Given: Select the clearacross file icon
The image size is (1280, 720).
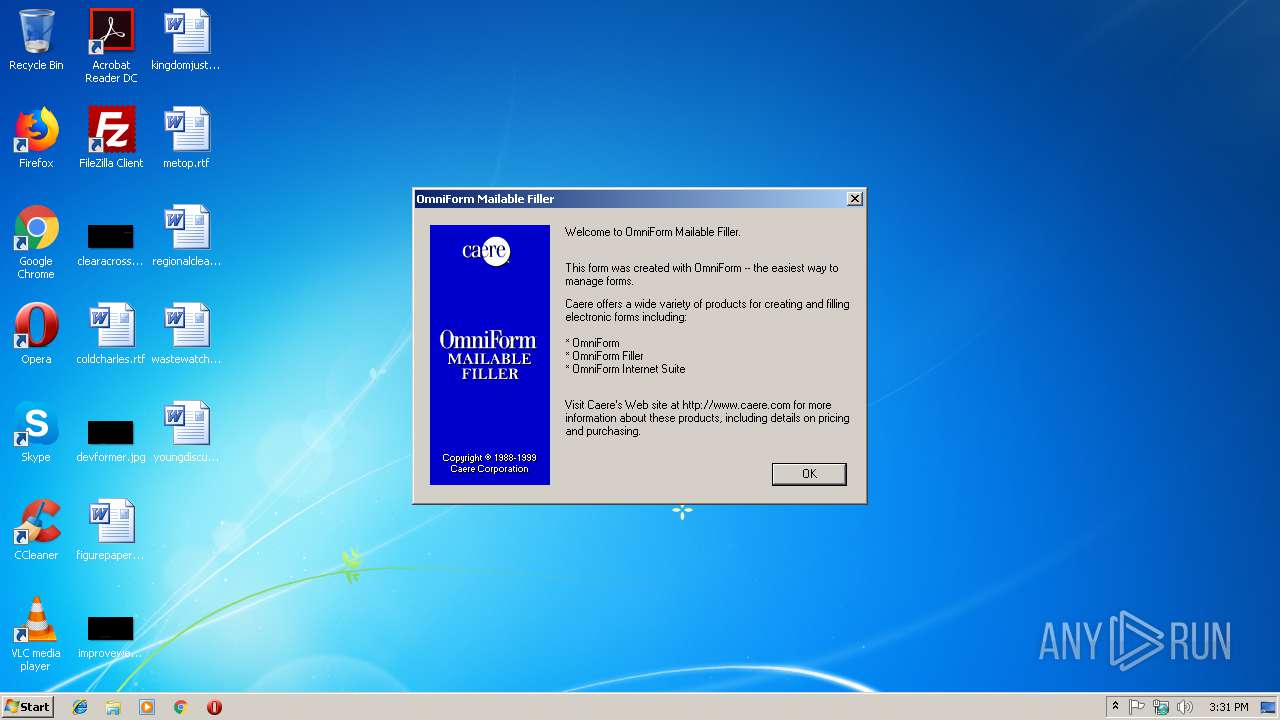Looking at the screenshot, I should [x=111, y=244].
